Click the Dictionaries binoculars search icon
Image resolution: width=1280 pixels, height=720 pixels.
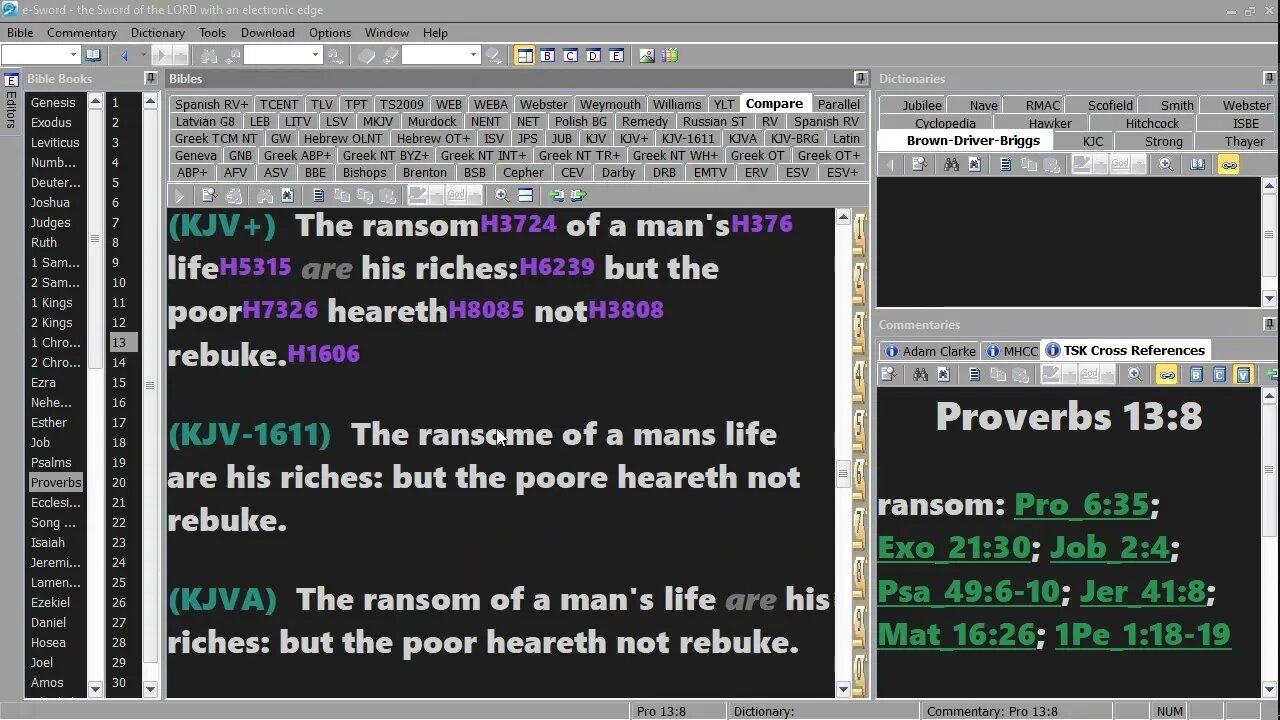click(952, 165)
